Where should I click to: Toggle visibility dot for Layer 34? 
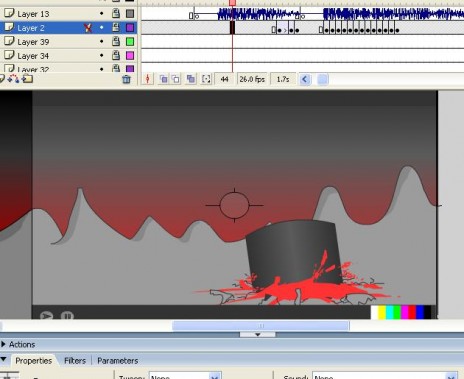click(102, 56)
